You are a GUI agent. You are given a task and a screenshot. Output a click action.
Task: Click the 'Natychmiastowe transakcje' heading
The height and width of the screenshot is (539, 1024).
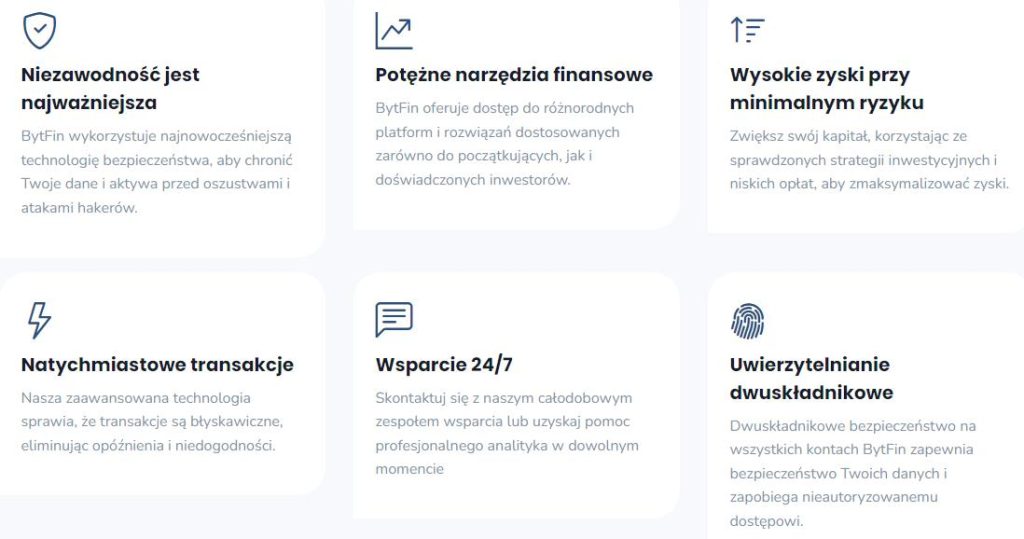click(157, 365)
